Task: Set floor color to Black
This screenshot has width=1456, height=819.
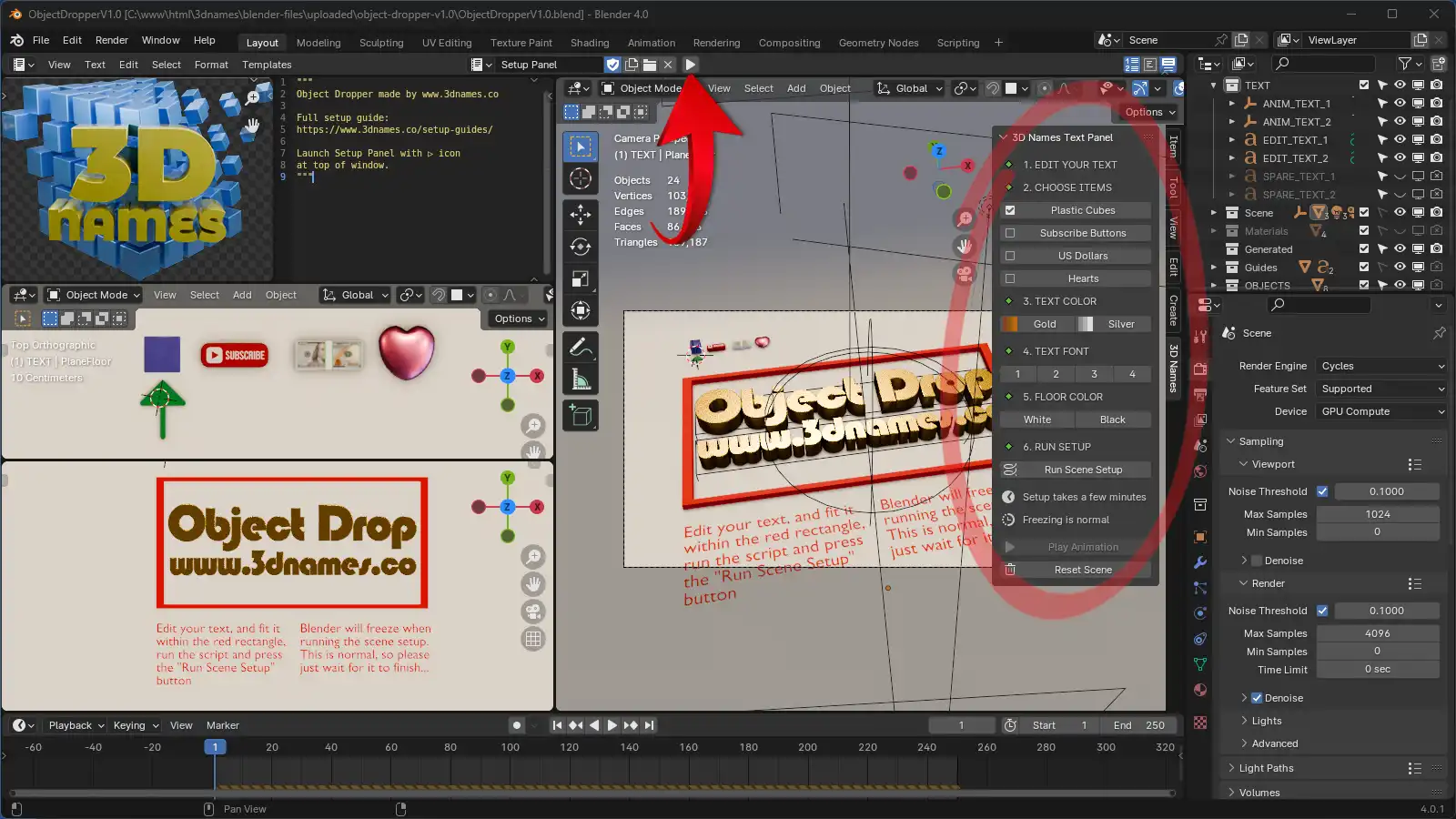Action: click(1113, 420)
